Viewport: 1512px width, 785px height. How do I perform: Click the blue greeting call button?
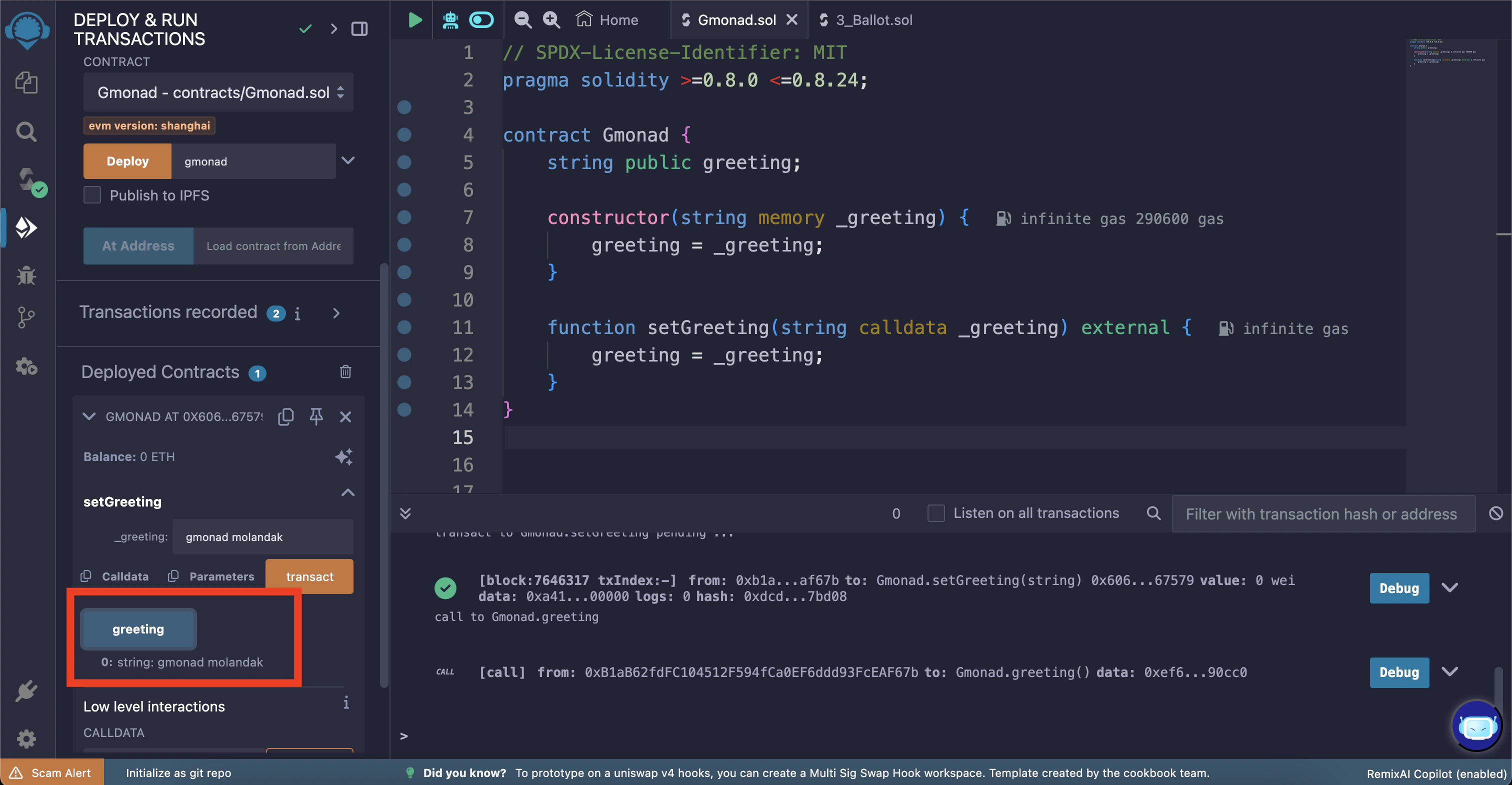click(x=138, y=629)
